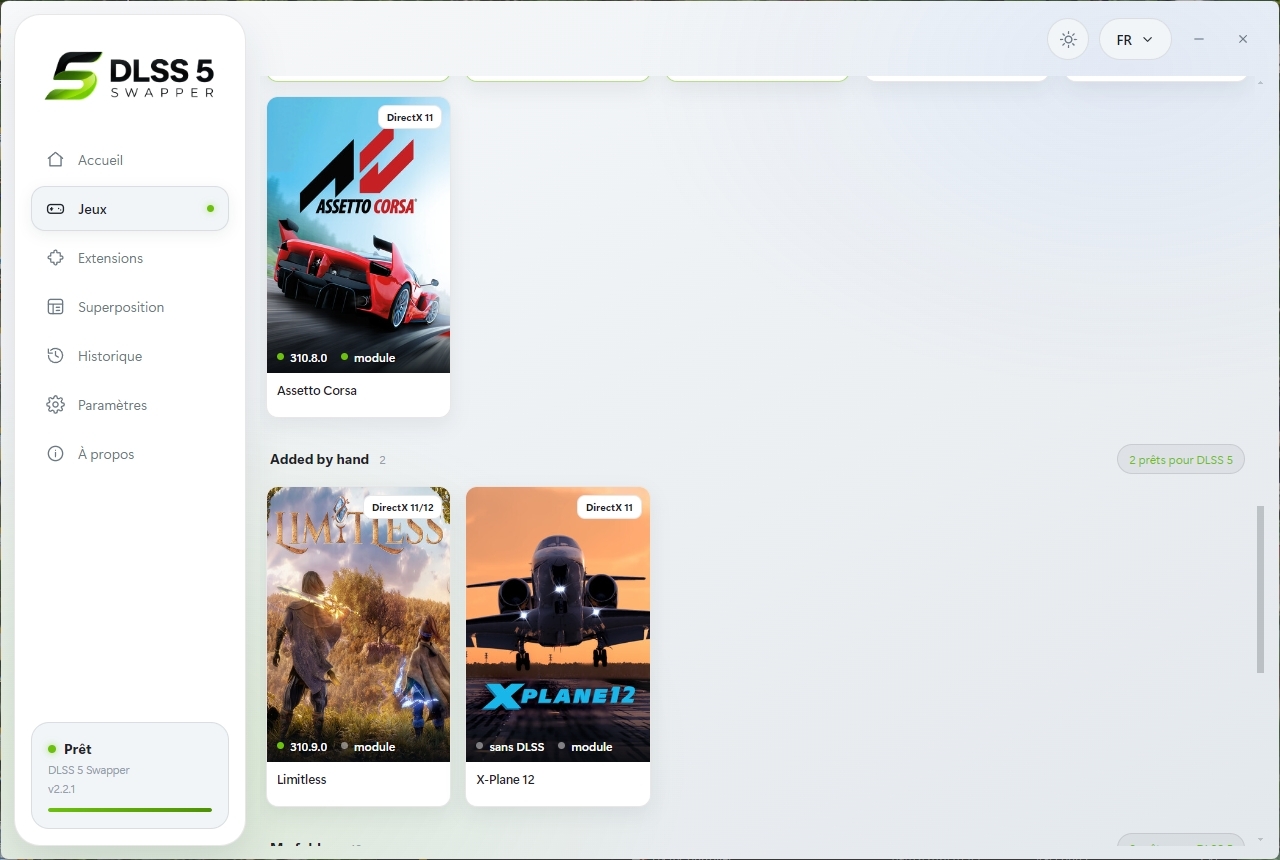Viewport: 1280px width, 860px height.
Task: Click the Limitless card title
Action: [x=302, y=780]
